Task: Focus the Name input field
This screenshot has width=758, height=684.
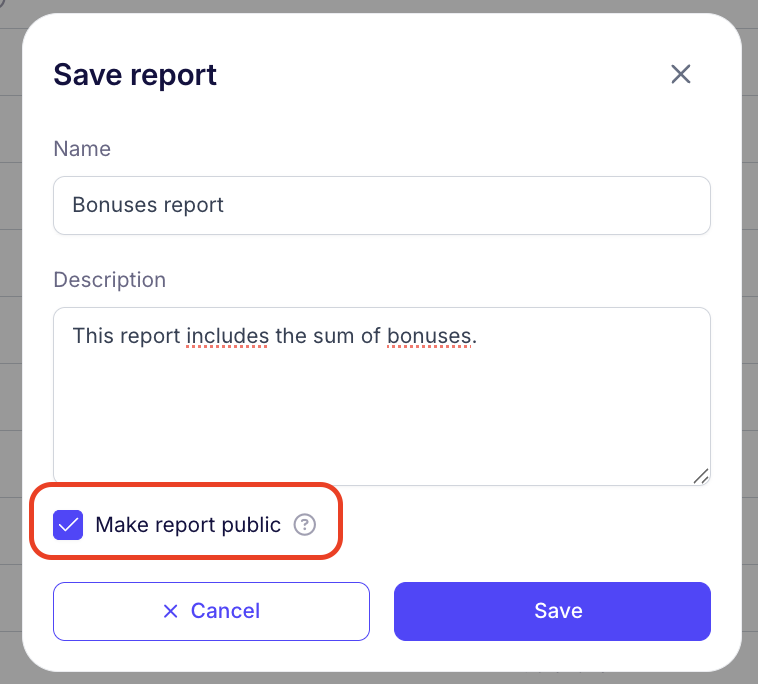Action: click(381, 205)
